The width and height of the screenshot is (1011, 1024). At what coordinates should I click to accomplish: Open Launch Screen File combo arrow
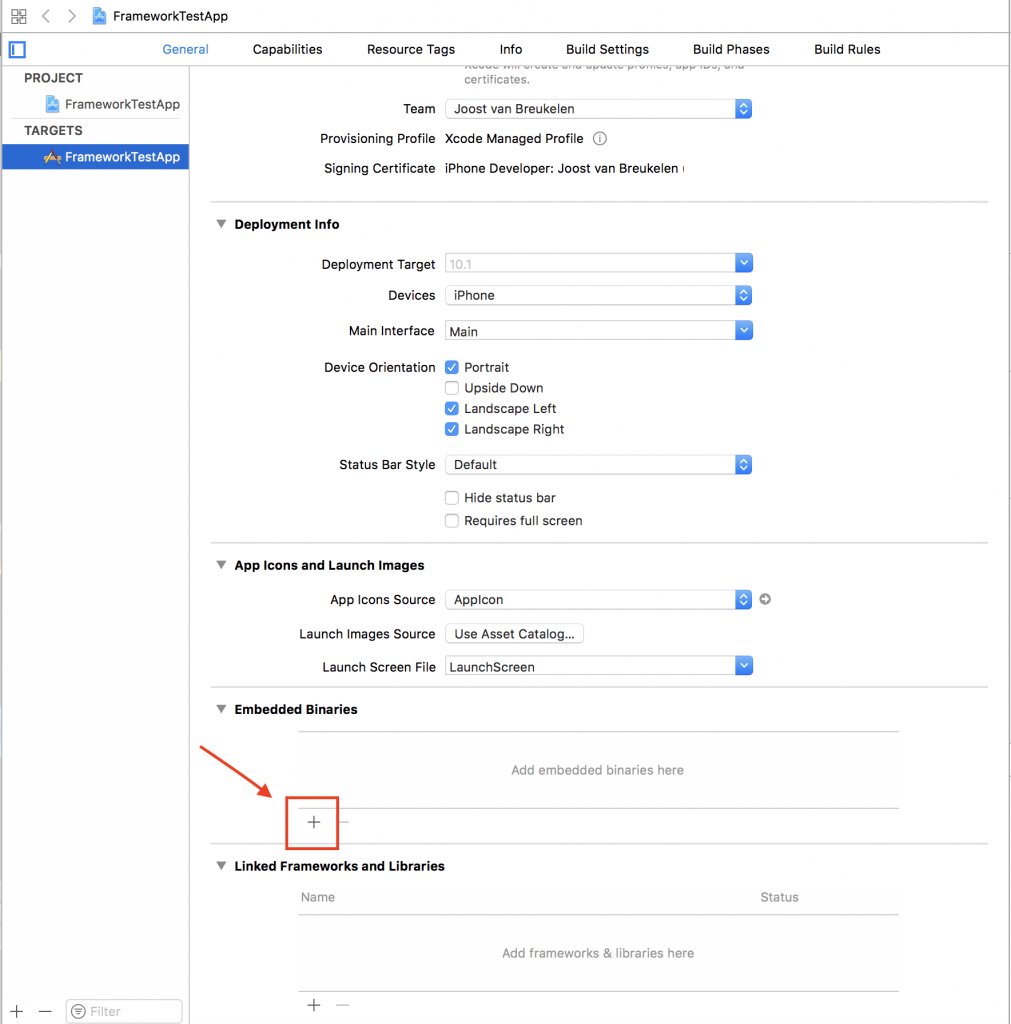pos(743,666)
